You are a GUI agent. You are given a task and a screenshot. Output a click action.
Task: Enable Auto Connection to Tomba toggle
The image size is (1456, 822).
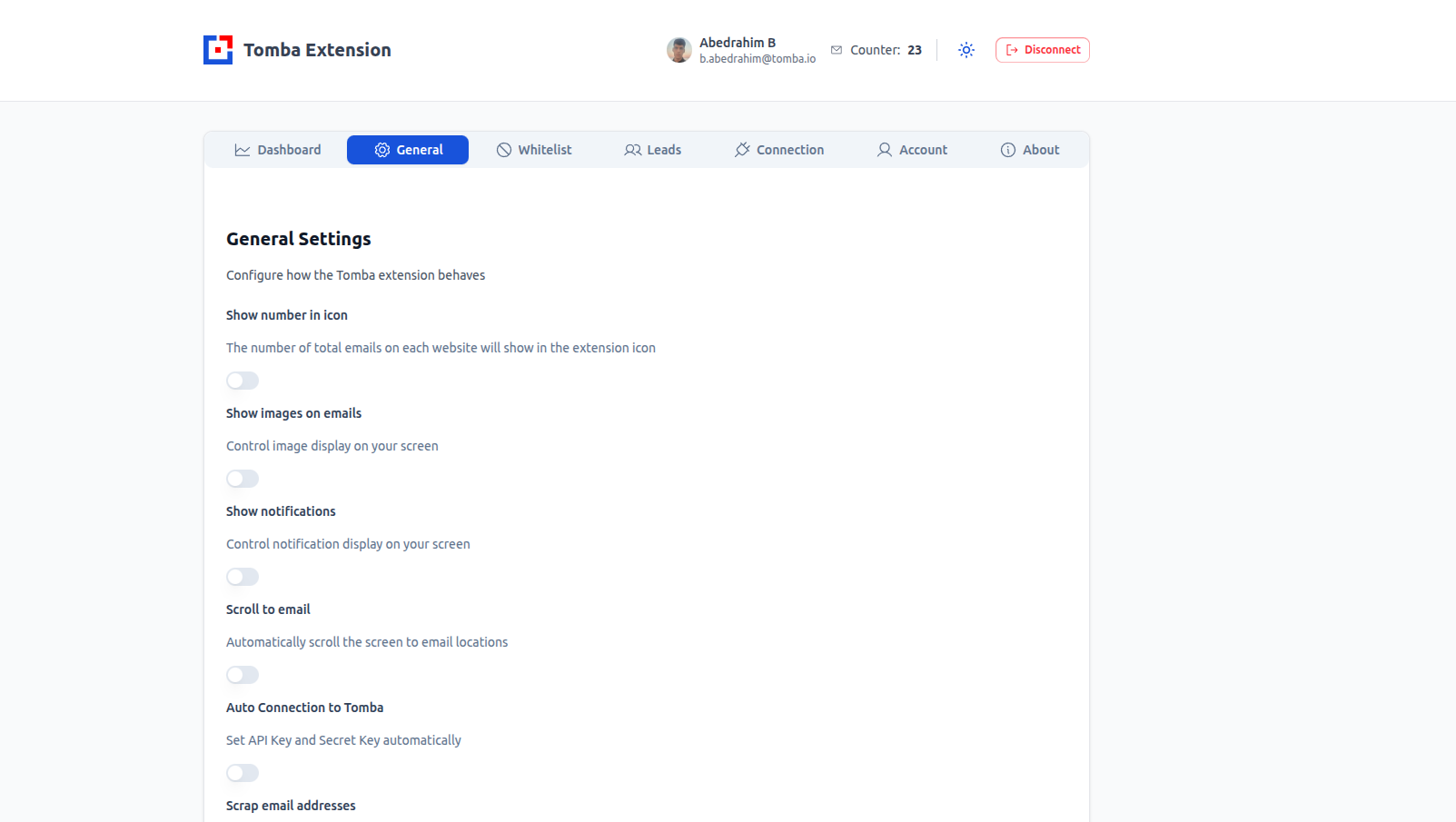pyautogui.click(x=243, y=773)
